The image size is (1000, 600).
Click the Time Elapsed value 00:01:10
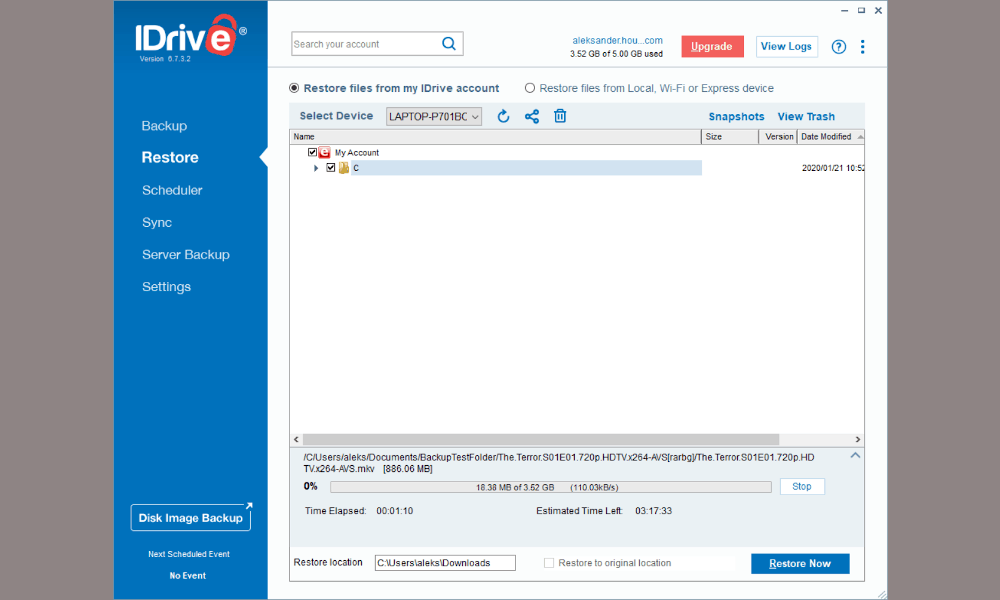click(394, 511)
